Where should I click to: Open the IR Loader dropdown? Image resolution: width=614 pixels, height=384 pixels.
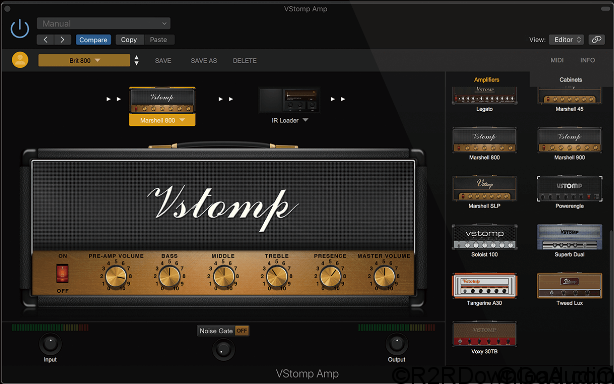coord(290,120)
